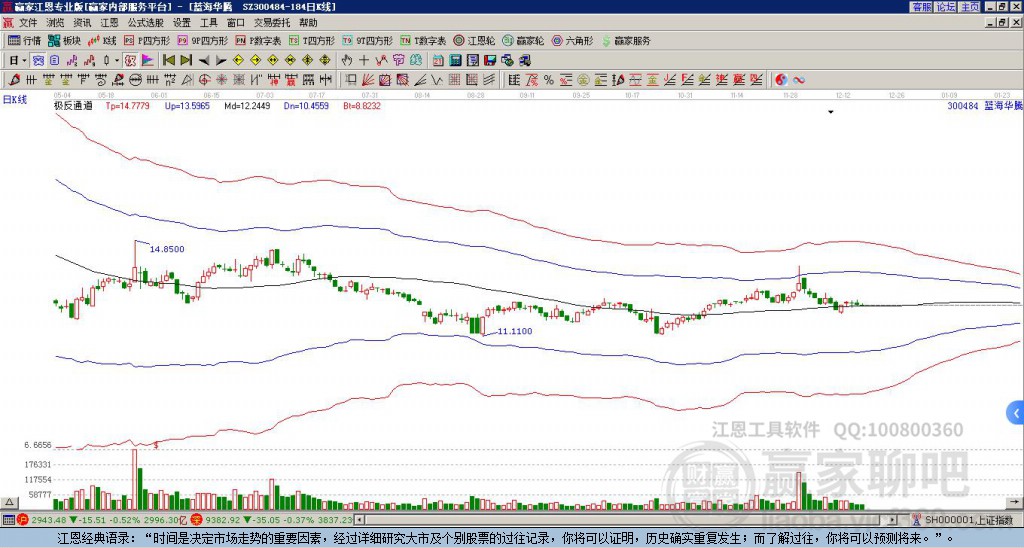
Task: Open the P数字表 tool
Action: point(258,40)
